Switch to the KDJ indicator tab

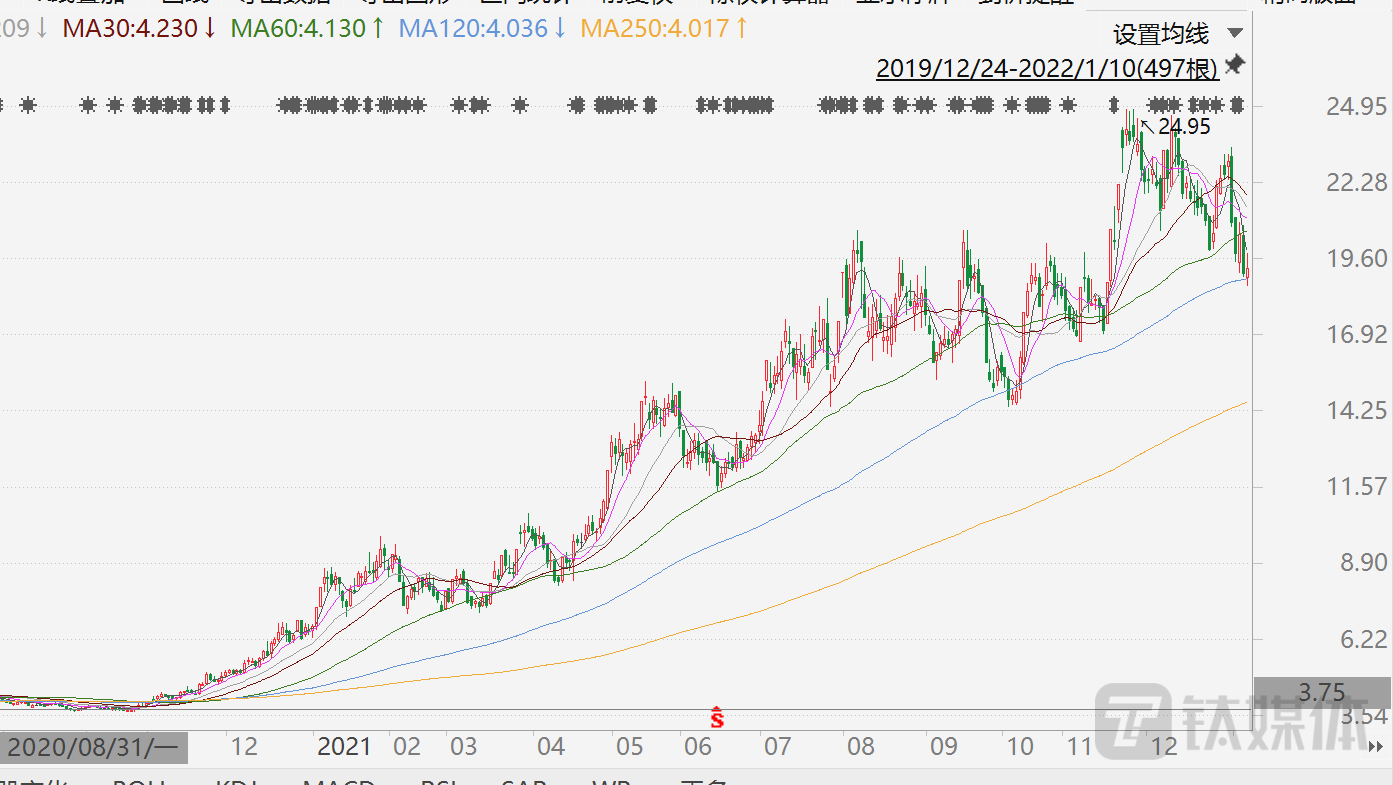[x=236, y=782]
